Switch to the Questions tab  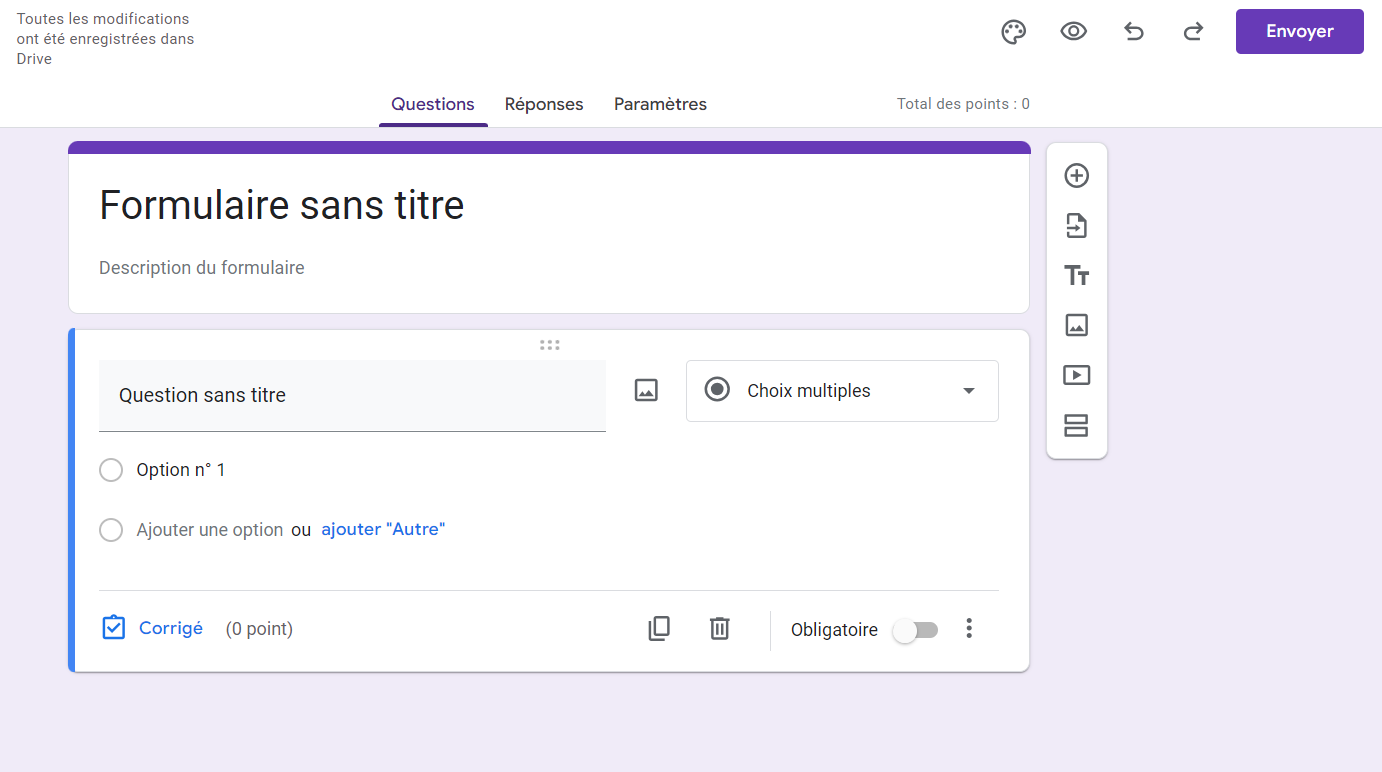tap(433, 104)
